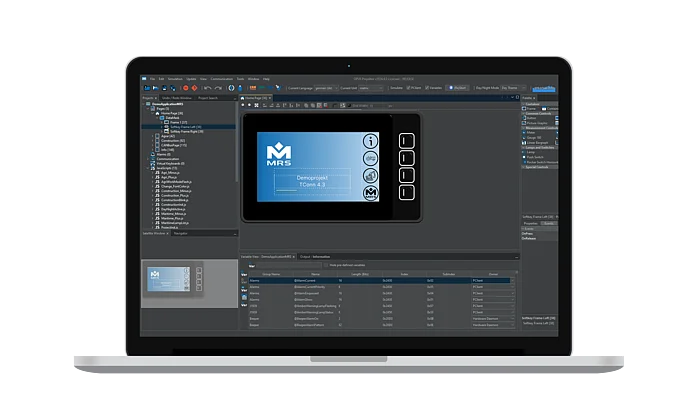
Task: Click the vehicle round icon on display preview
Action: tap(370, 159)
